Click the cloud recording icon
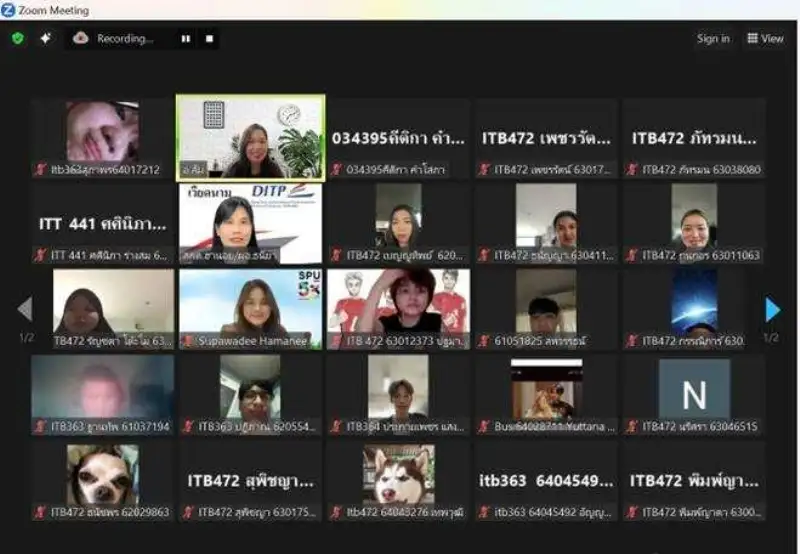 point(81,38)
